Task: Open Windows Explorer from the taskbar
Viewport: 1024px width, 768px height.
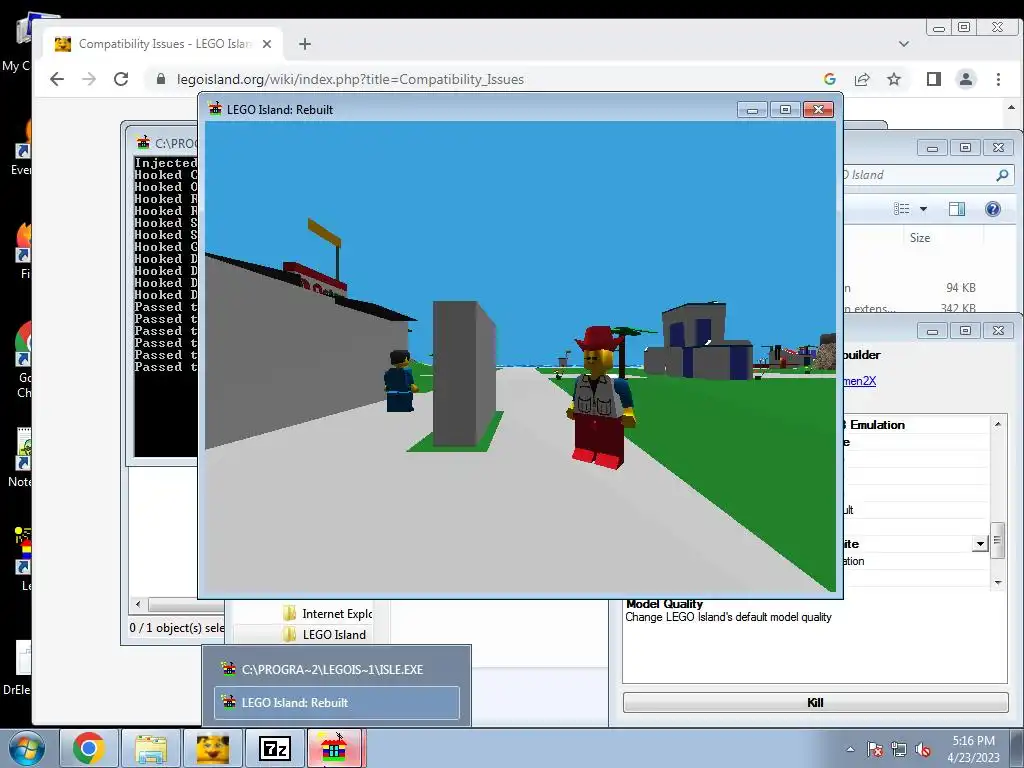Action: coord(151,748)
